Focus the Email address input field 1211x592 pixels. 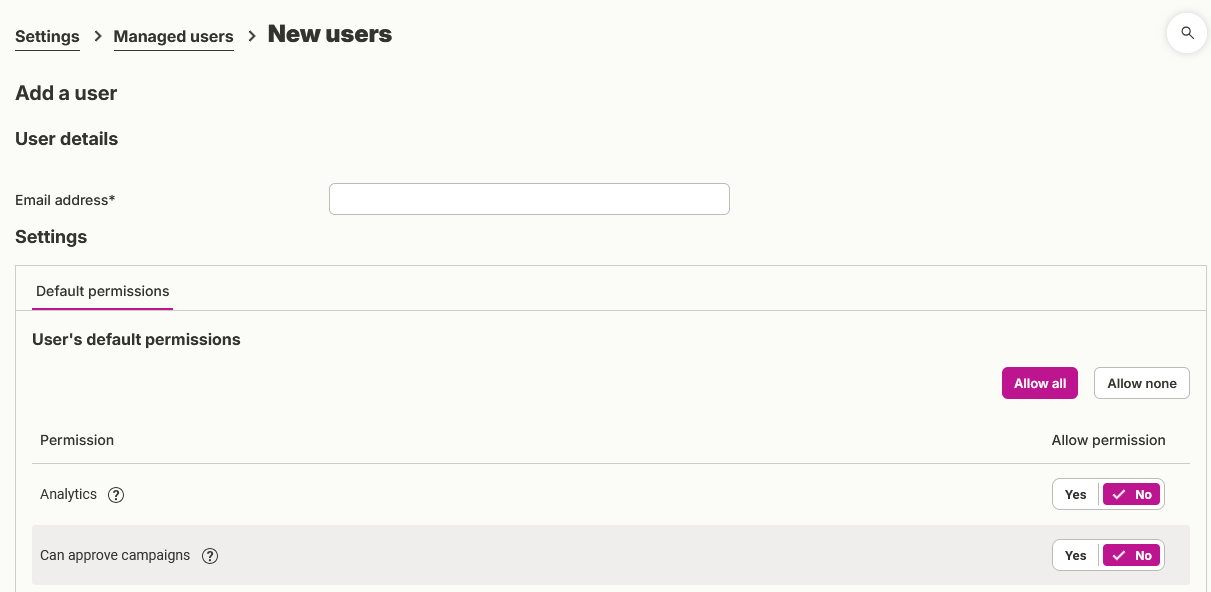tap(529, 199)
